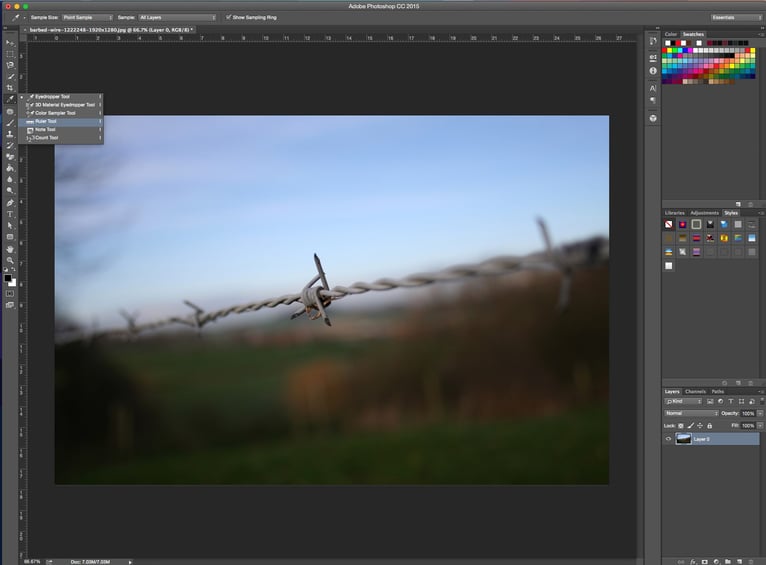Switch to the Color tab
This screenshot has width=766, height=565.
(x=671, y=34)
